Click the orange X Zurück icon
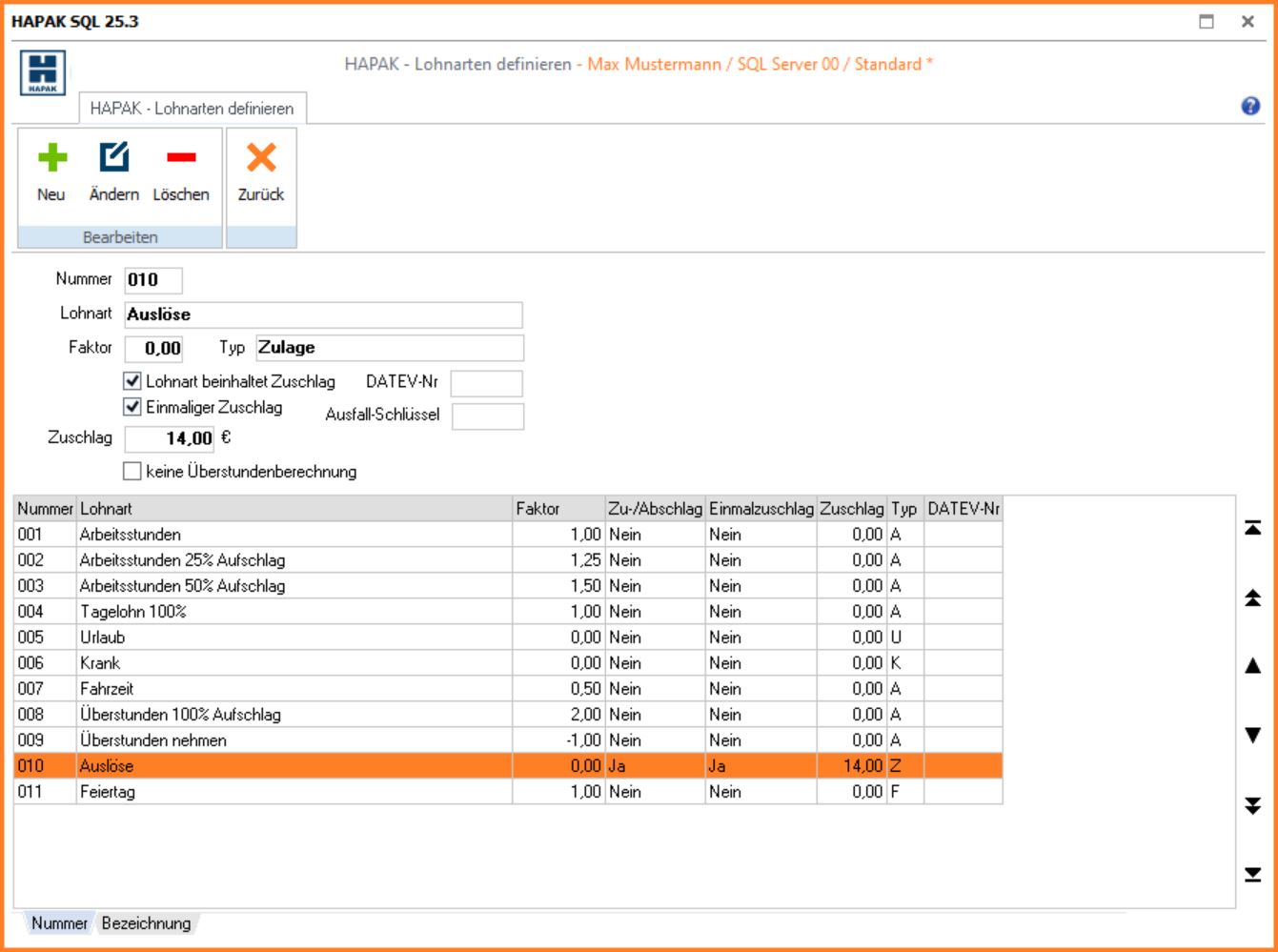 [260, 158]
